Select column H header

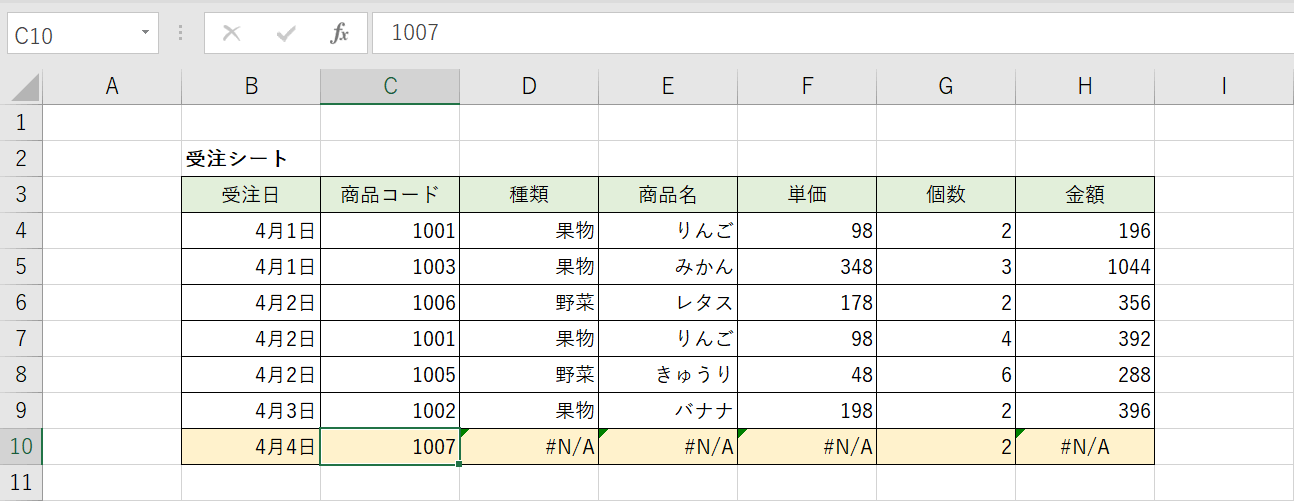[x=1085, y=87]
